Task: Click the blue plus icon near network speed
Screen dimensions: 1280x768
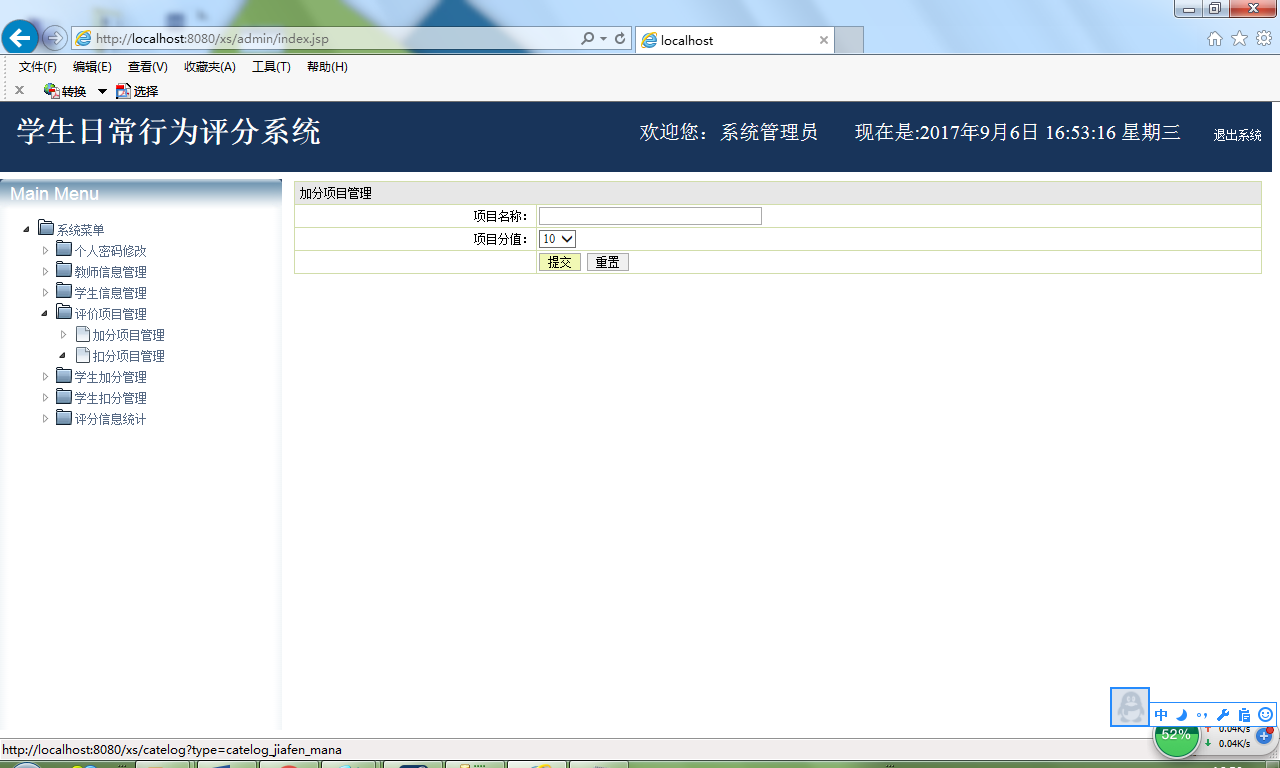Action: coord(1263,735)
